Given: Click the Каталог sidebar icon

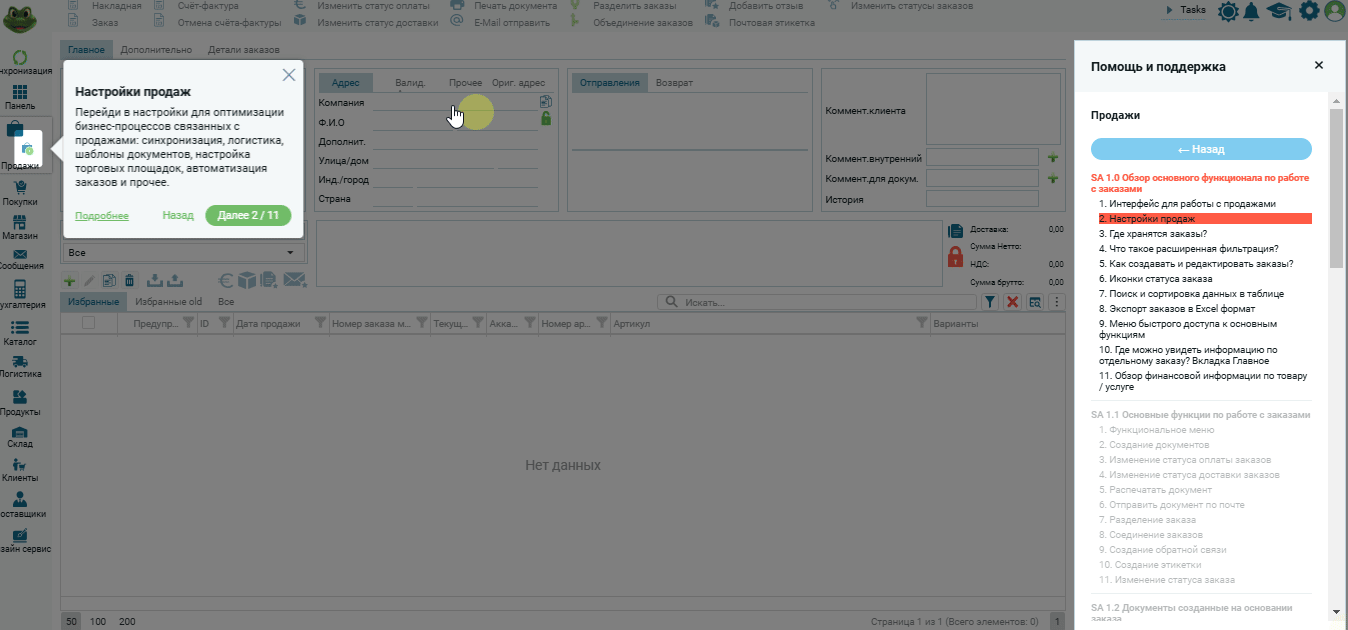Looking at the screenshot, I should pyautogui.click(x=20, y=328).
